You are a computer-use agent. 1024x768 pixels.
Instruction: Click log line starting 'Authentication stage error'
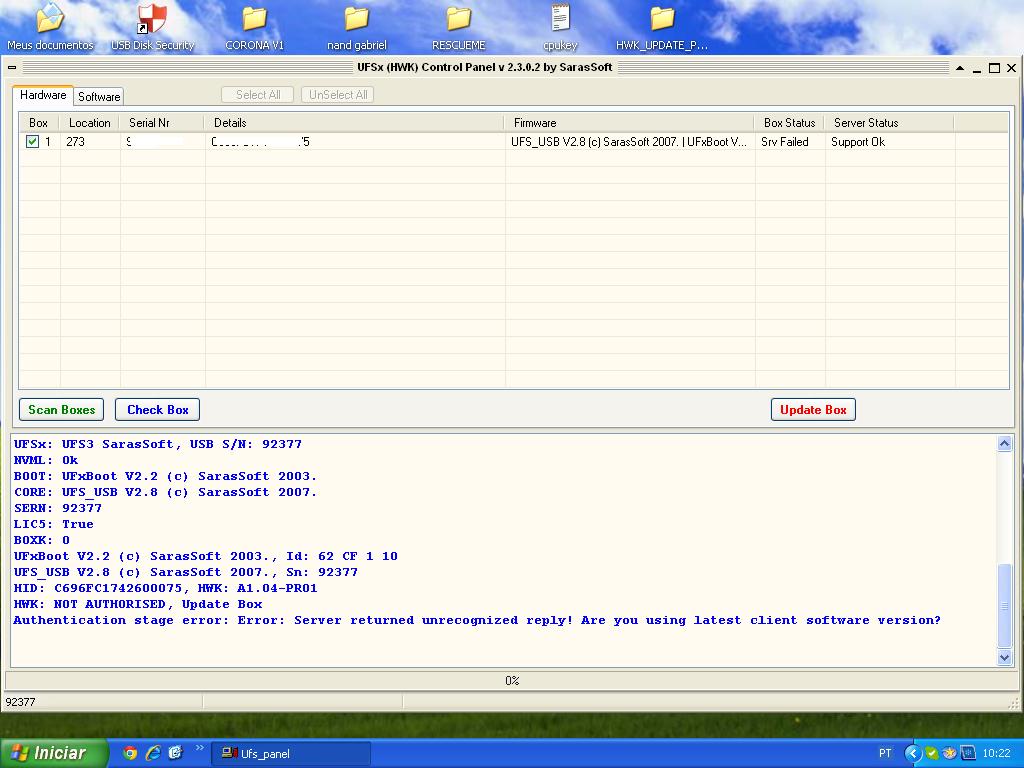[x=477, y=620]
